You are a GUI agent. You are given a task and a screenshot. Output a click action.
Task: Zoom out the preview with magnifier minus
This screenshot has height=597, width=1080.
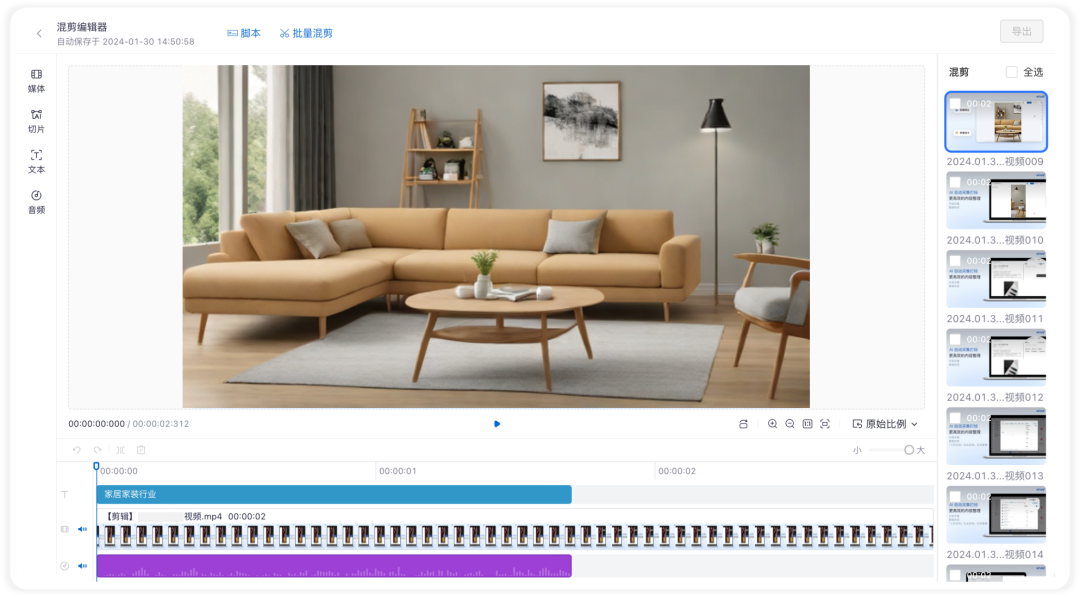click(x=790, y=424)
